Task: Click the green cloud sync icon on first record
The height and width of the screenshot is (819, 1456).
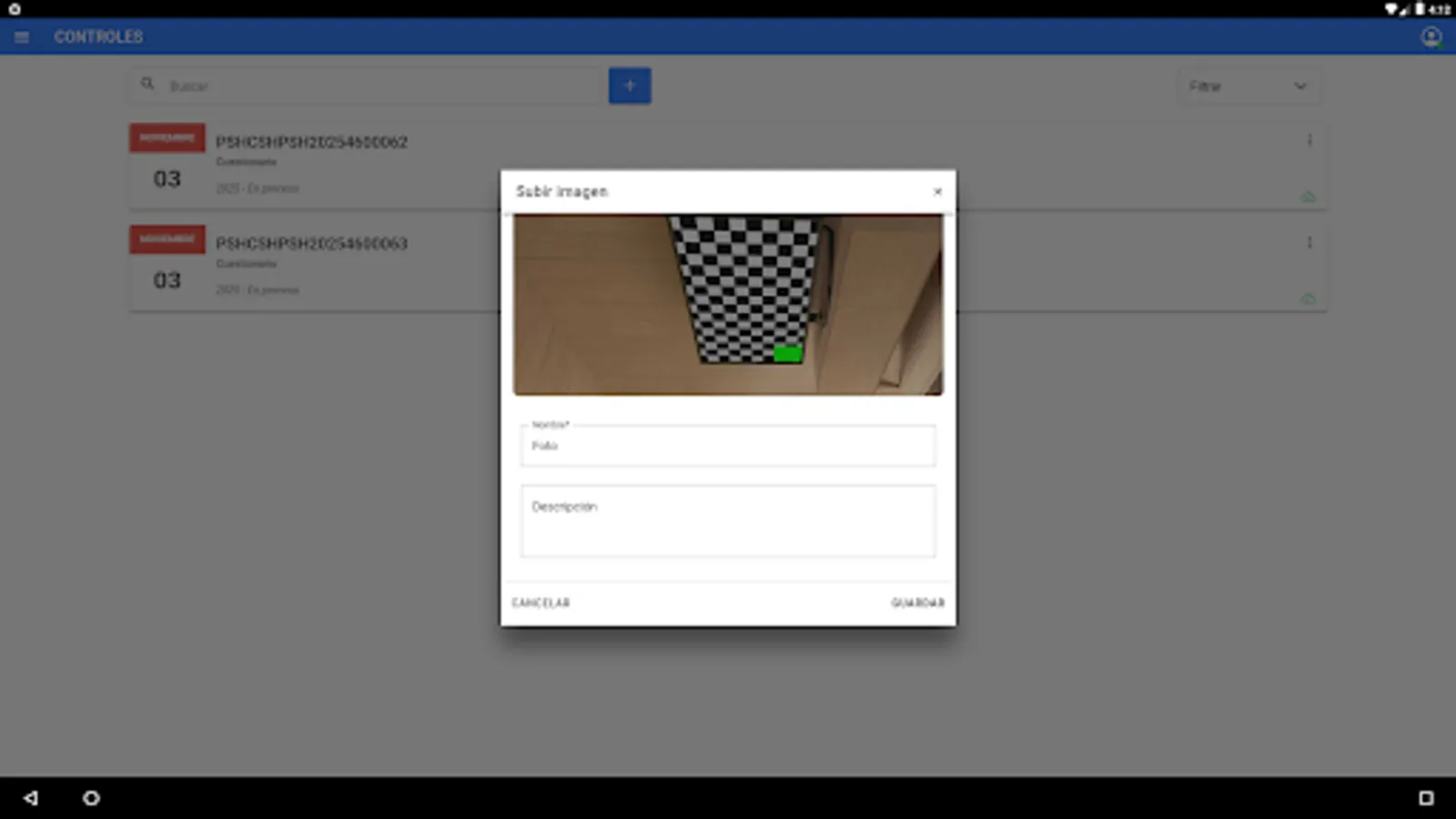Action: coord(1308,197)
